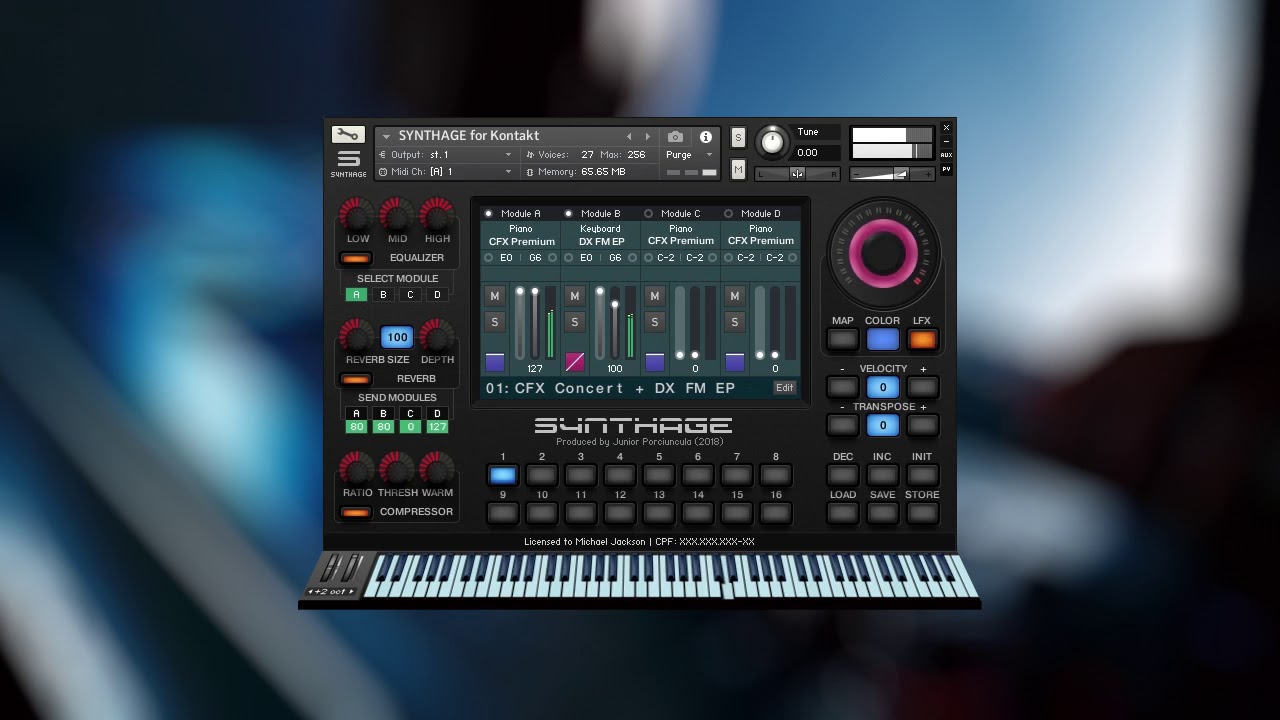Mute Module A with its M button
This screenshot has width=1280, height=720.
click(494, 296)
